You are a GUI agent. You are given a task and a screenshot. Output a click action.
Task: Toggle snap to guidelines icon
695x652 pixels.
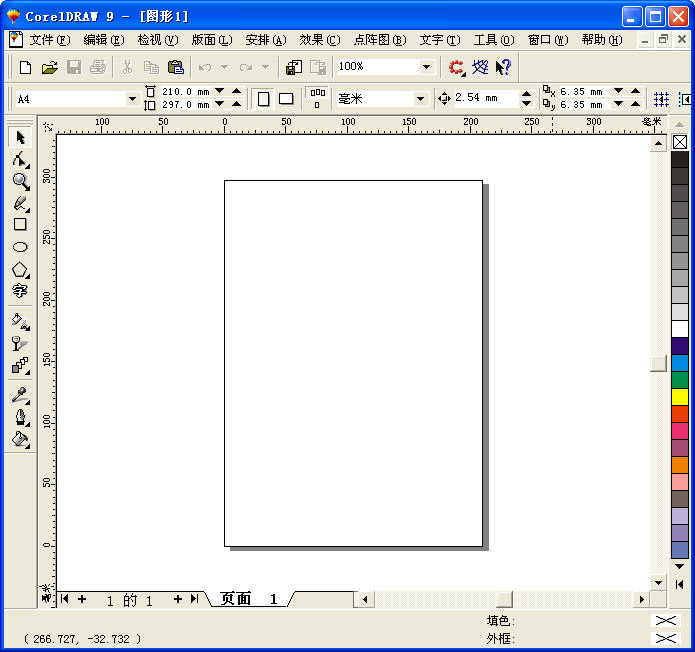pos(685,99)
